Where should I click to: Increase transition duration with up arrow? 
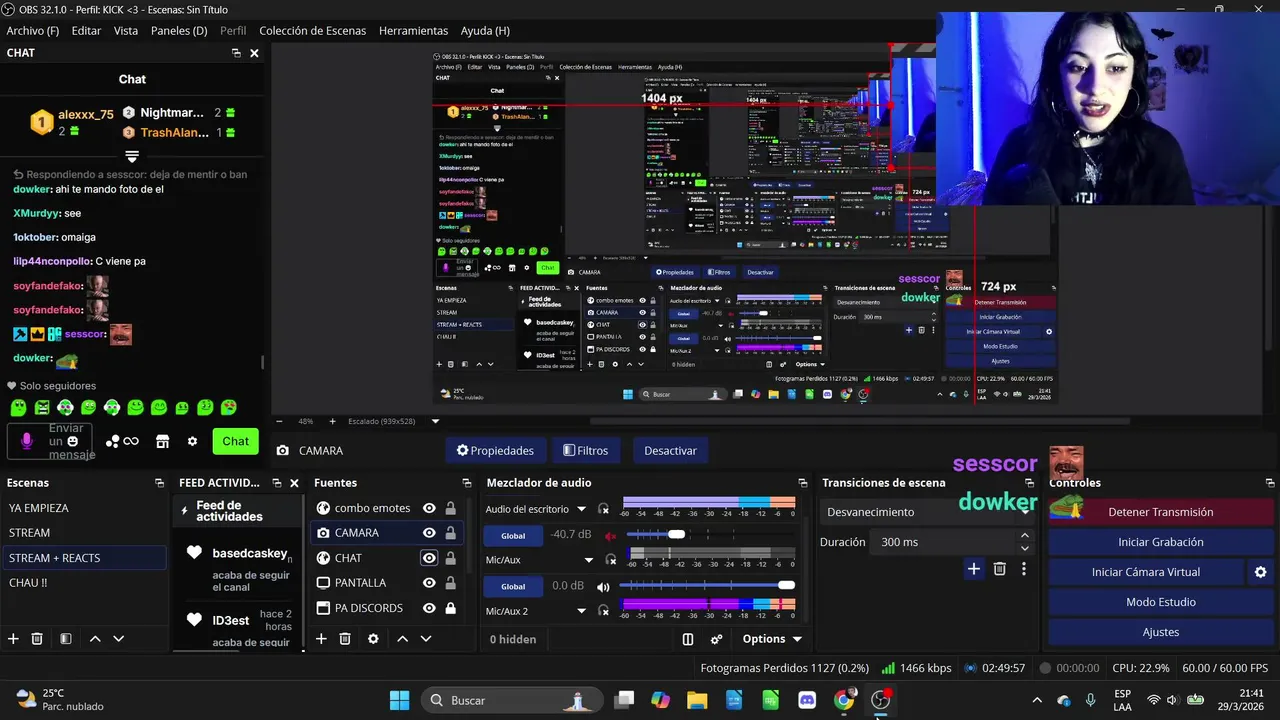click(x=1025, y=536)
